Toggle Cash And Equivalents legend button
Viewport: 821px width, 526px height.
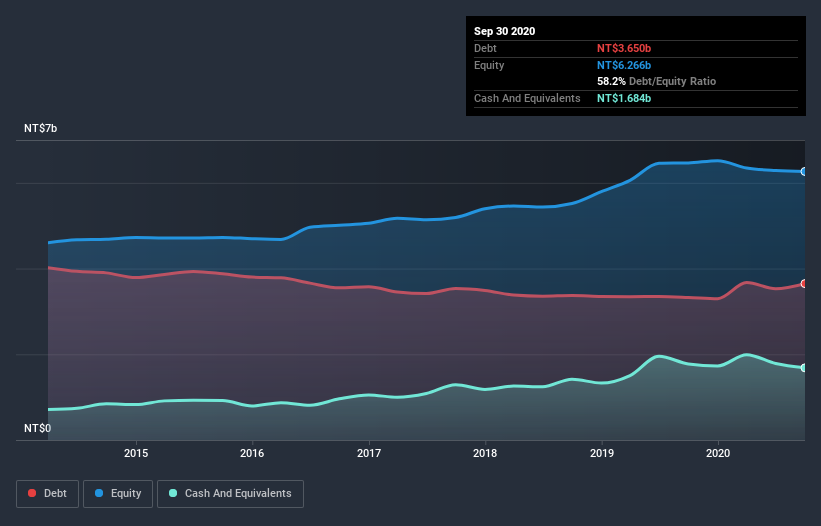click(230, 494)
